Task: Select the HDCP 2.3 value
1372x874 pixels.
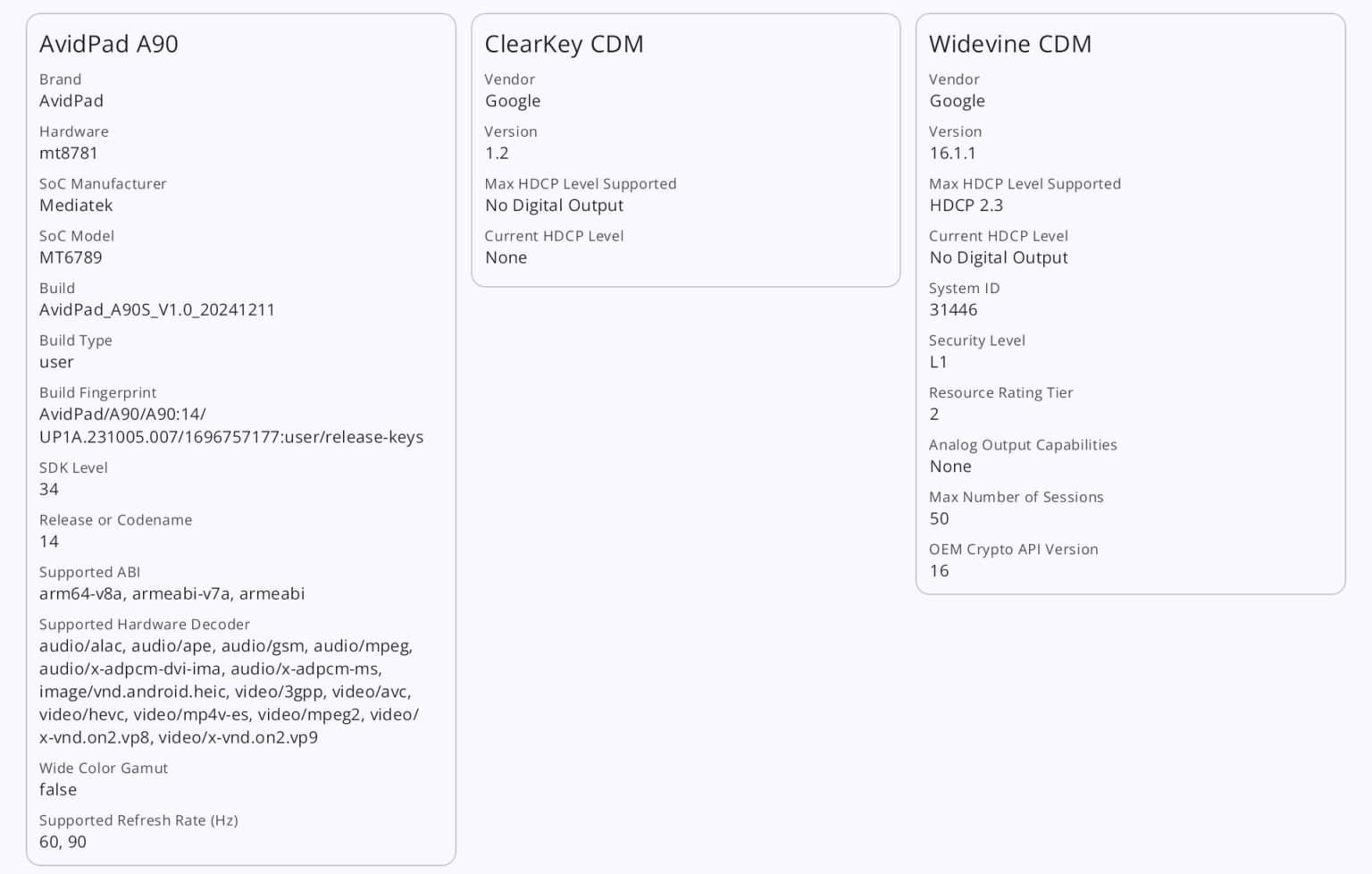Action: pyautogui.click(x=966, y=205)
